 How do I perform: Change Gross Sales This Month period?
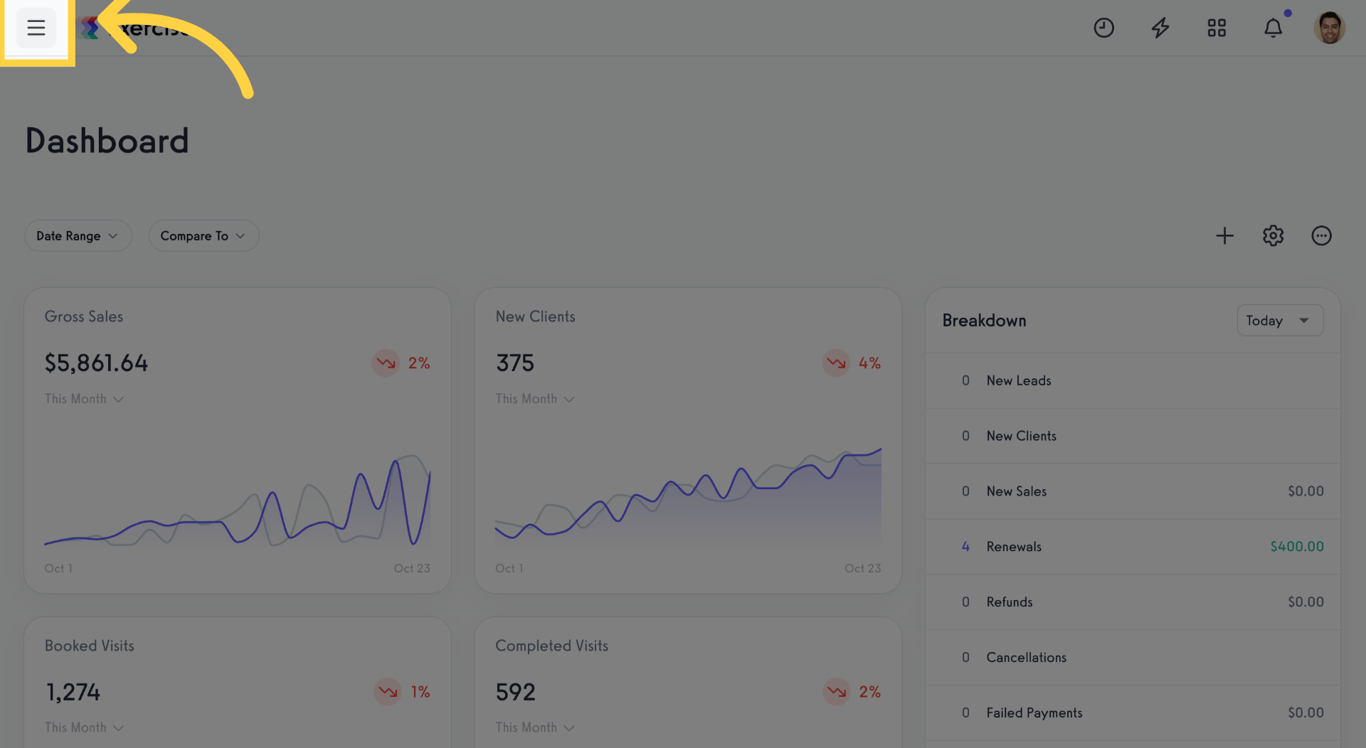click(84, 399)
